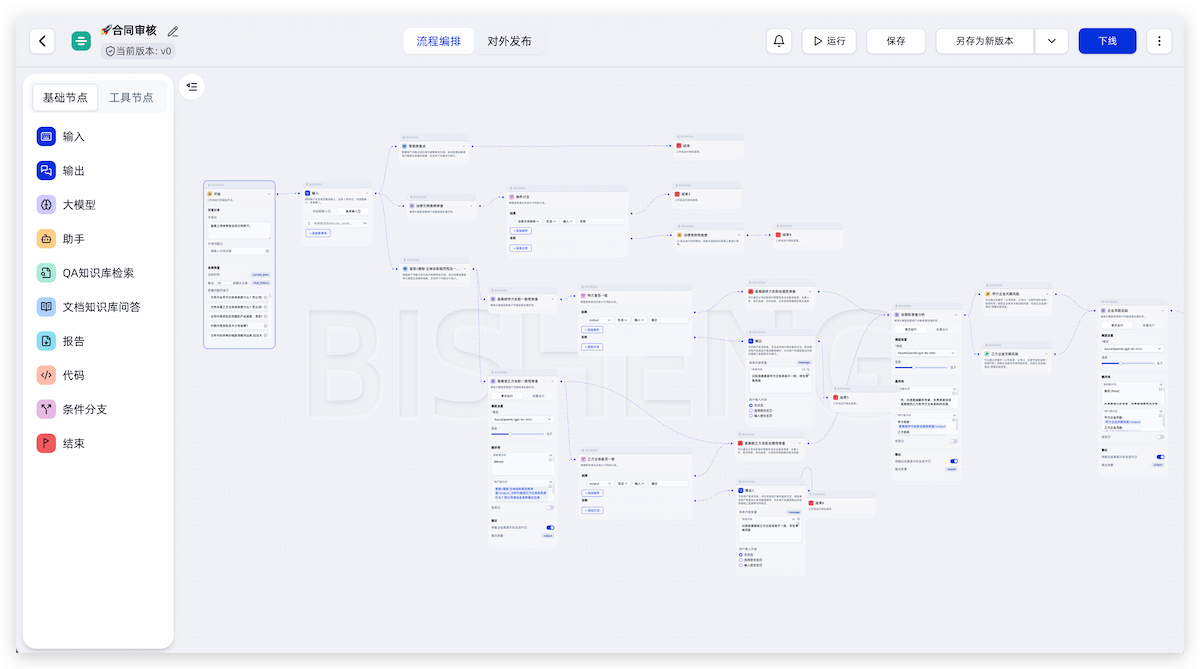Screen dimensions: 1200x669
Task: Switch to the 工具节点 tab
Action: [x=131, y=97]
